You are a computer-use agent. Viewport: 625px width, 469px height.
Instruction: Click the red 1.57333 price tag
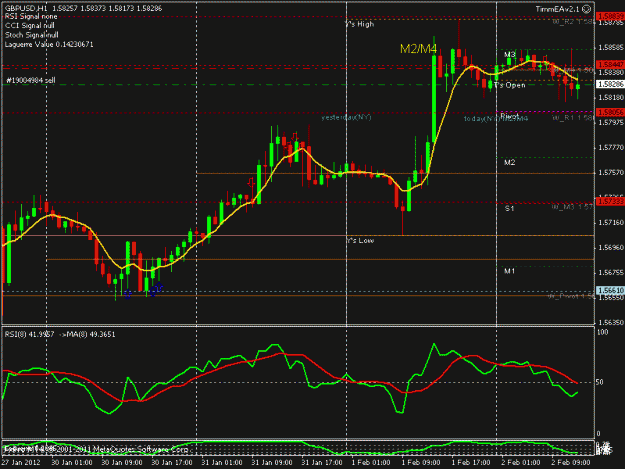coord(610,202)
